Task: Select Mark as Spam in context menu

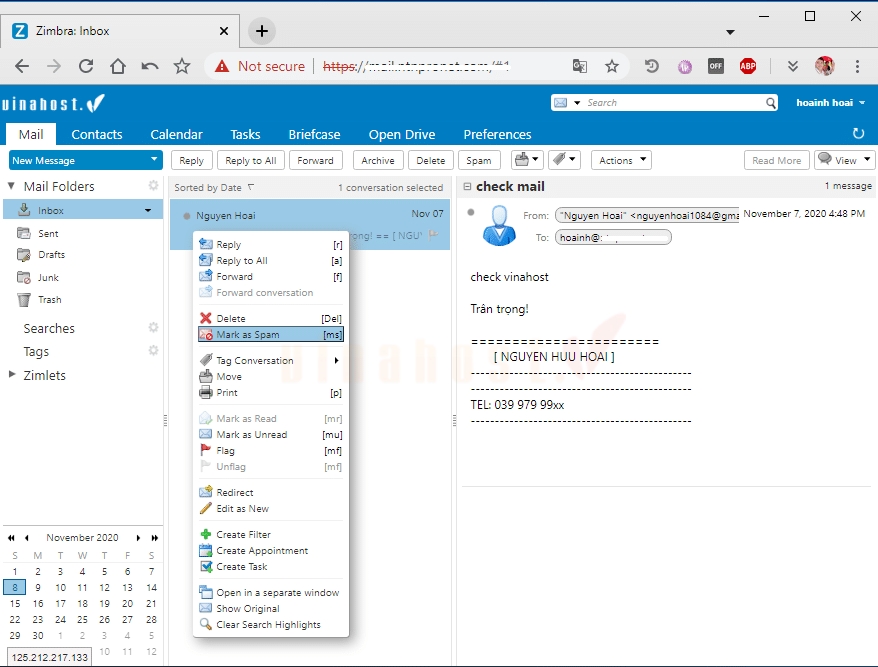Action: (x=271, y=334)
